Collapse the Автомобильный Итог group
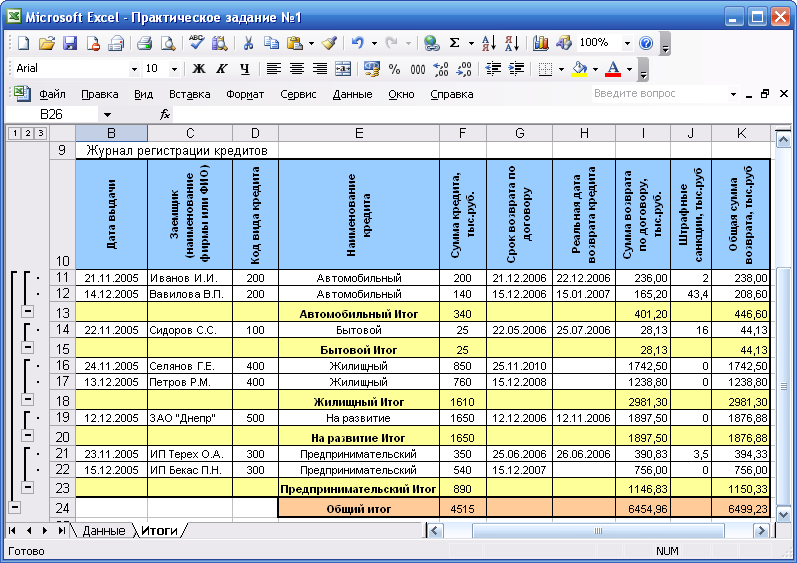Image resolution: width=797 pixels, height=563 pixels. coord(28,311)
